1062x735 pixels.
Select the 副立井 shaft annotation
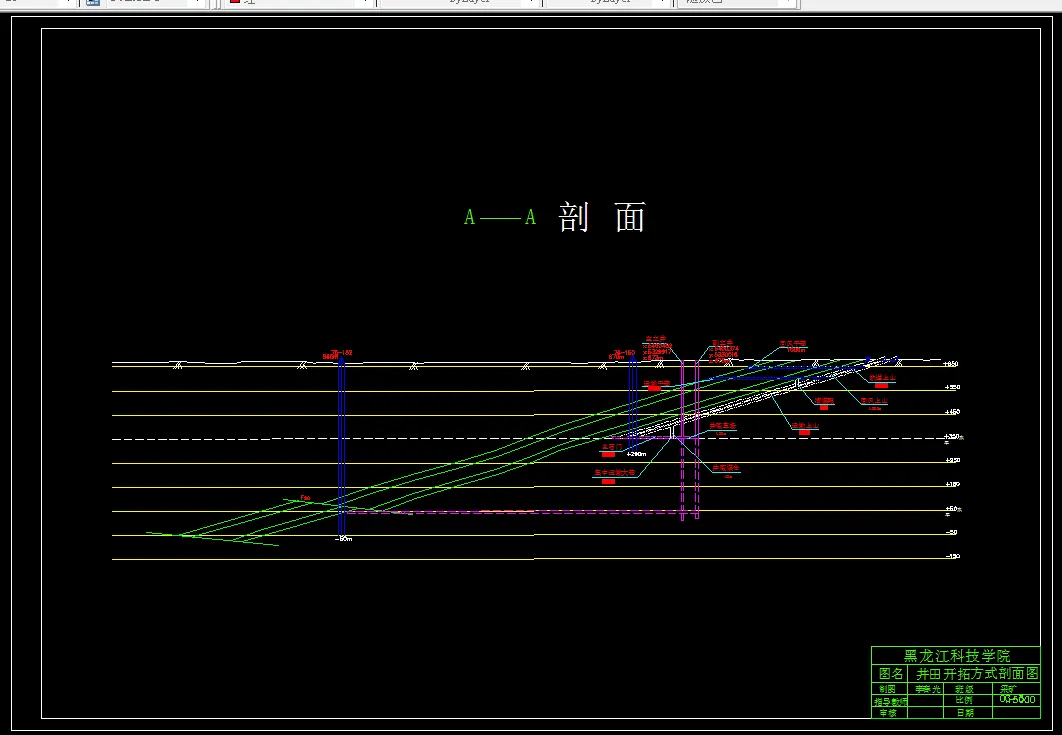coord(723,343)
